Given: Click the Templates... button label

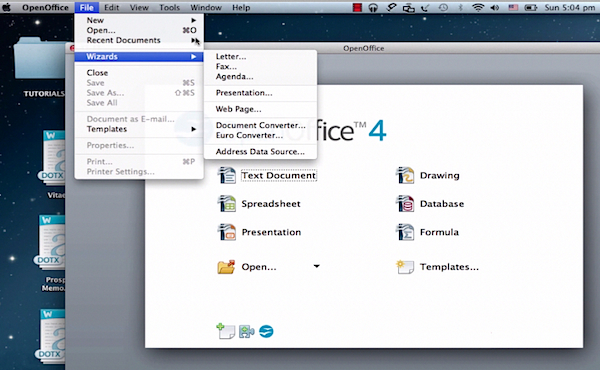Looking at the screenshot, I should (449, 267).
